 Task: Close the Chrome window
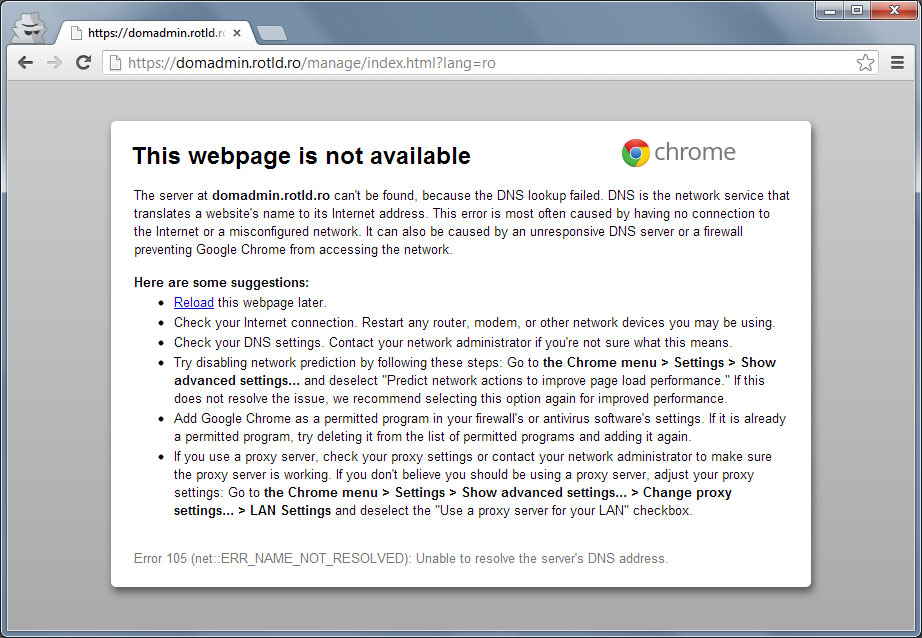point(891,10)
